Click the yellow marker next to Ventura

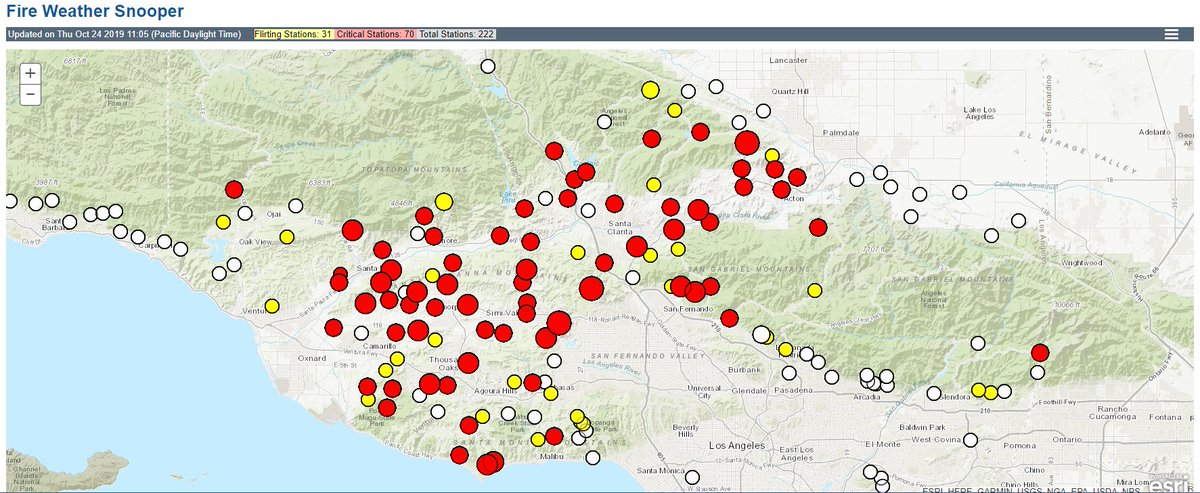[273, 305]
